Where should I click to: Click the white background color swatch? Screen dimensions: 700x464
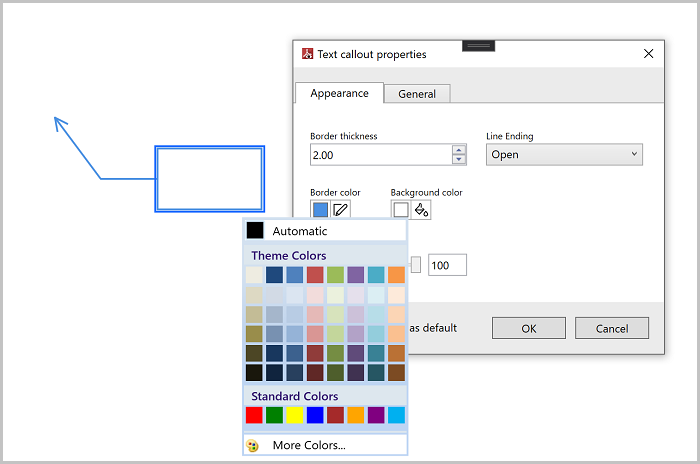point(401,210)
